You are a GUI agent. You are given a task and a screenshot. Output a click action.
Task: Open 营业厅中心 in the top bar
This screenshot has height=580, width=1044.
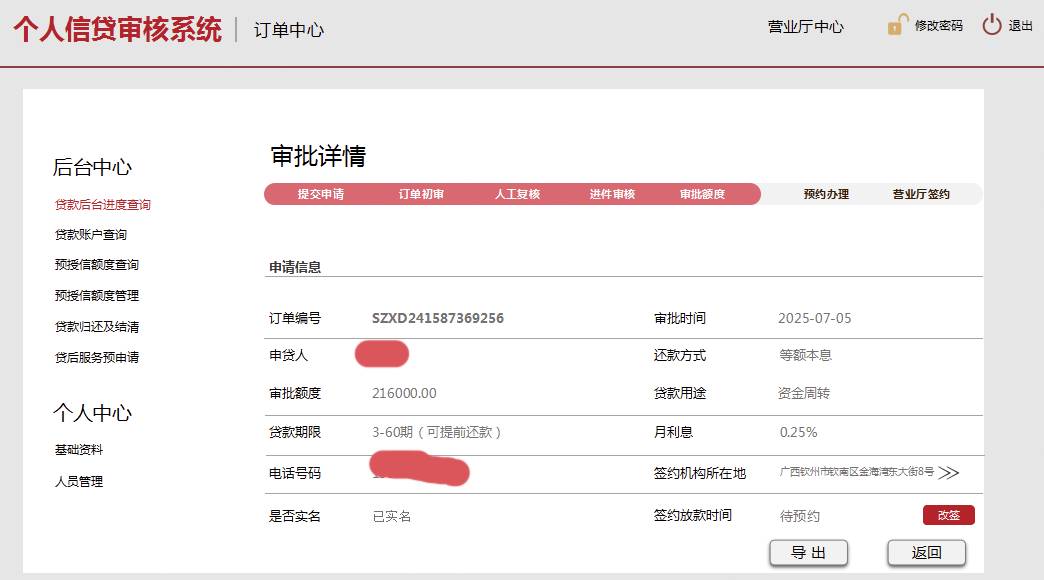click(806, 27)
